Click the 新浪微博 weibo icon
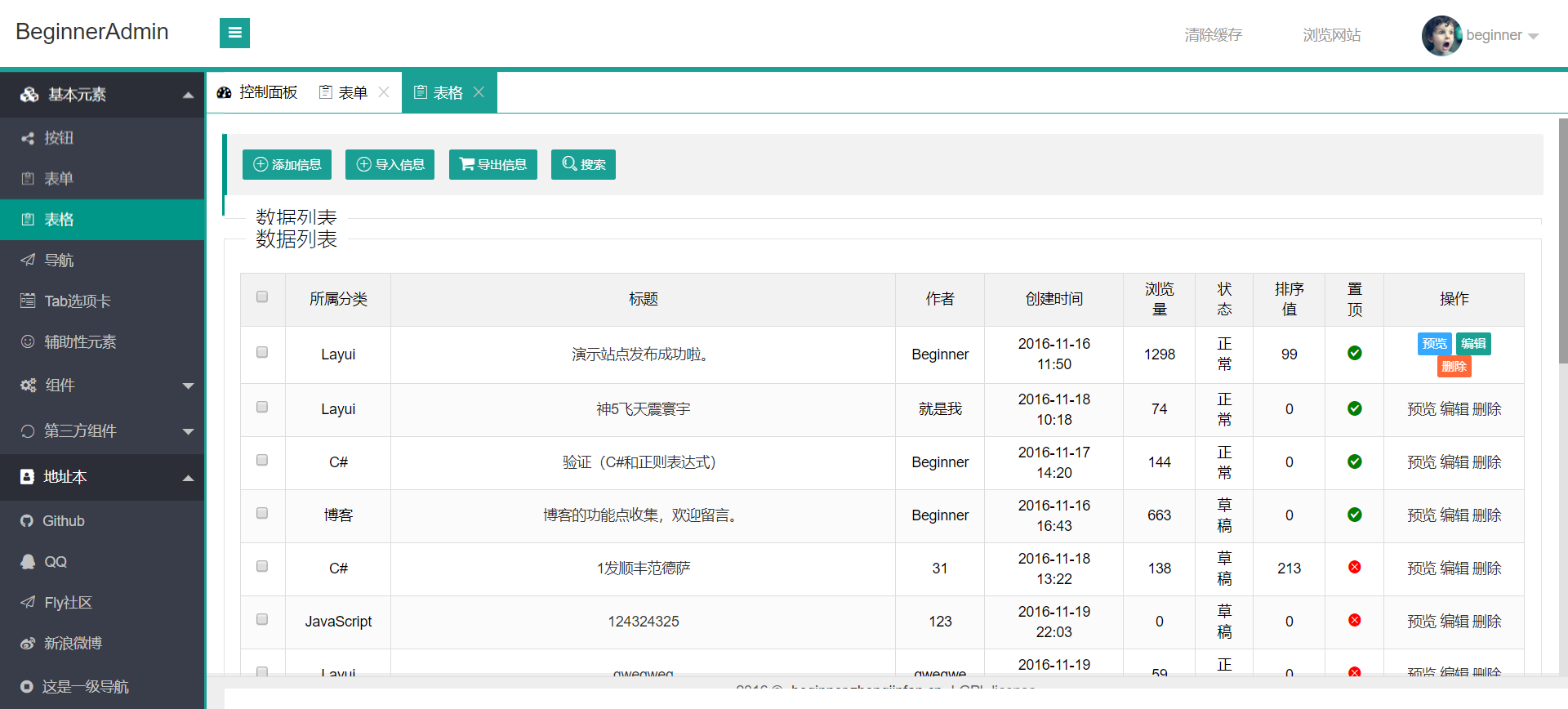This screenshot has height=709, width=1568. click(x=28, y=644)
